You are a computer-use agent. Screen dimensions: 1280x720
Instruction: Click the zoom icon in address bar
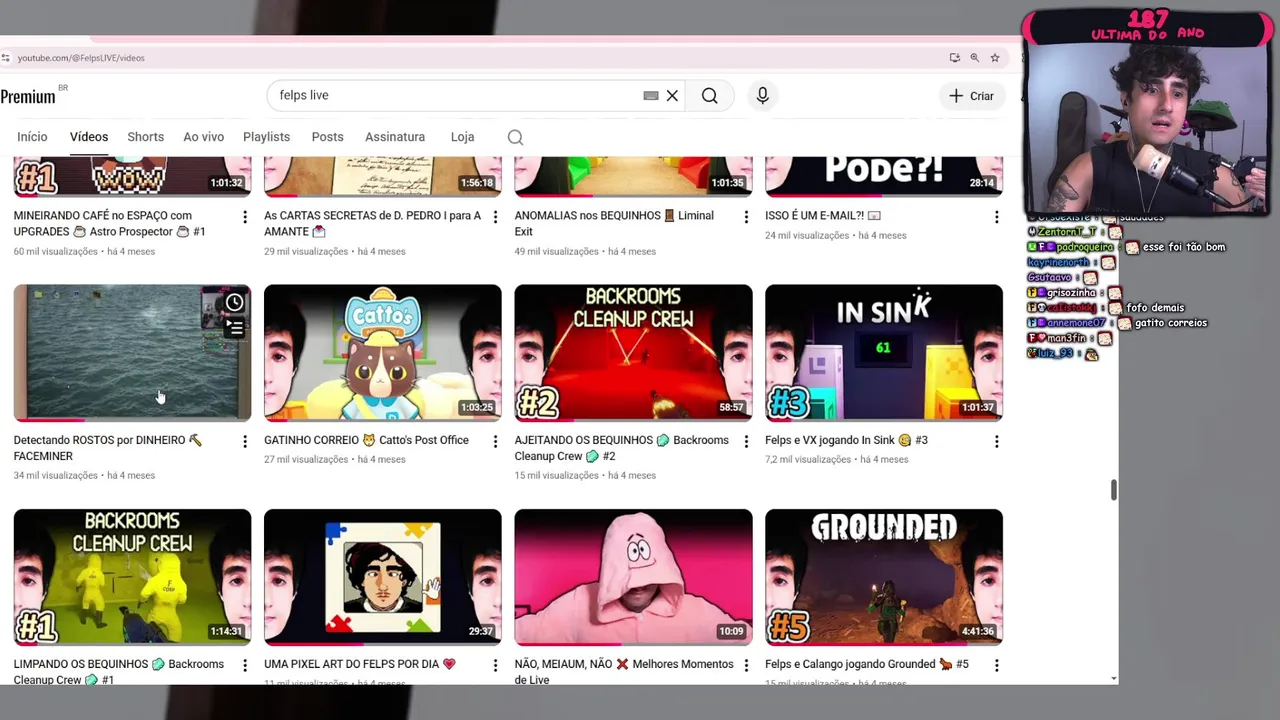point(975,58)
